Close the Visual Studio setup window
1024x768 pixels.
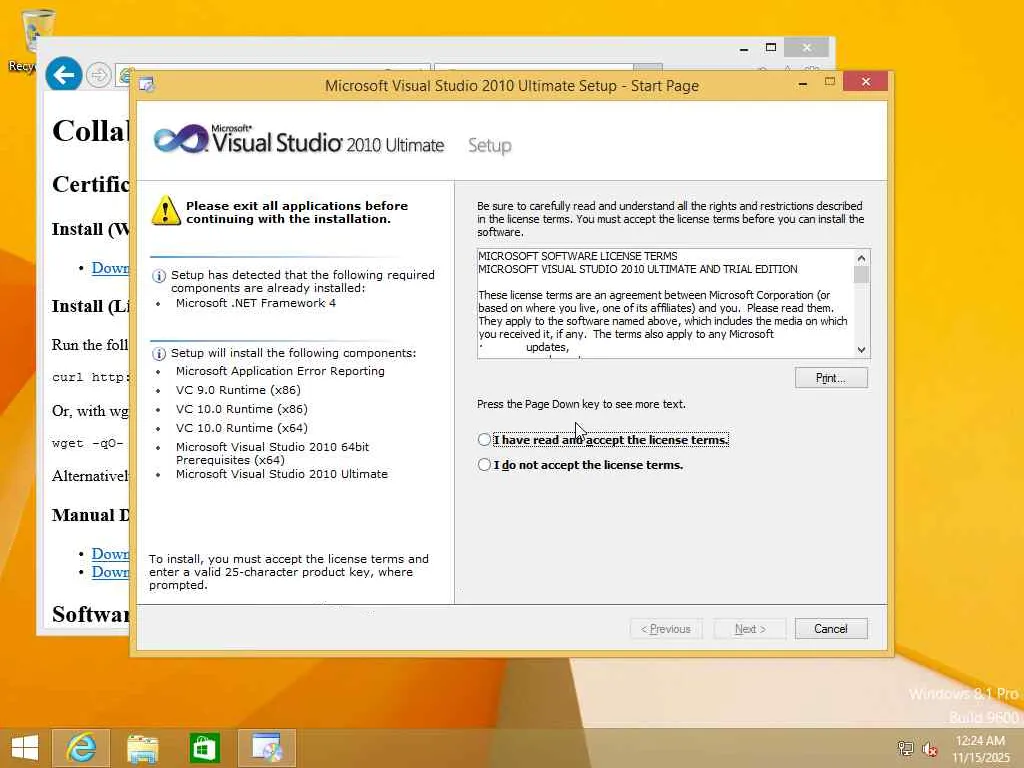point(865,82)
